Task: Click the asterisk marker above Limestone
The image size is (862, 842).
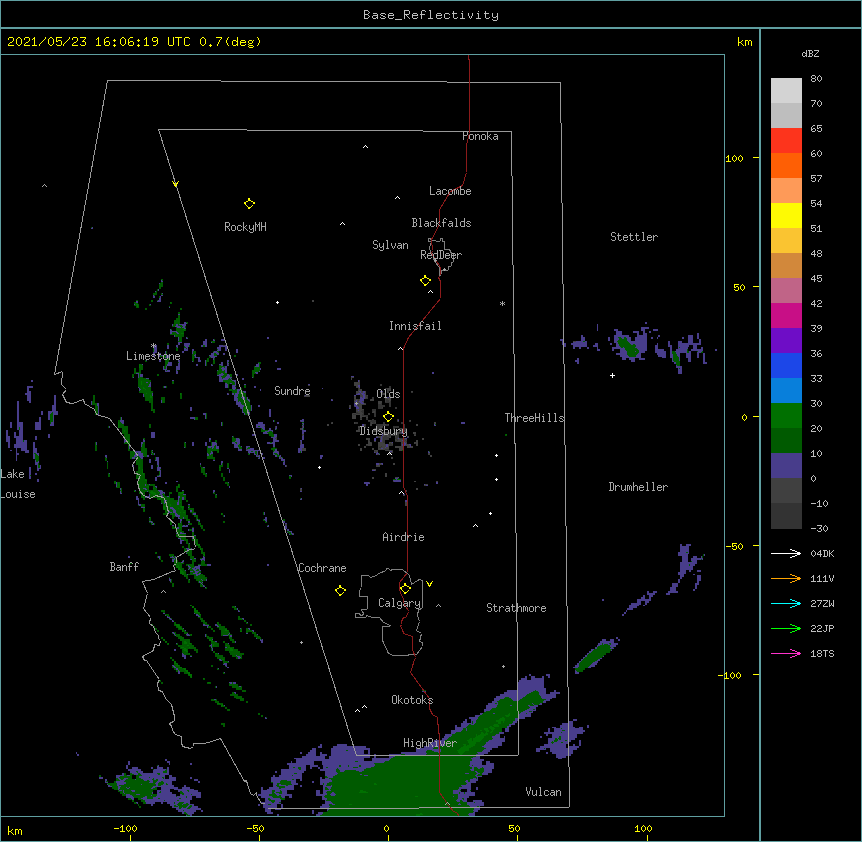Action: click(x=154, y=346)
